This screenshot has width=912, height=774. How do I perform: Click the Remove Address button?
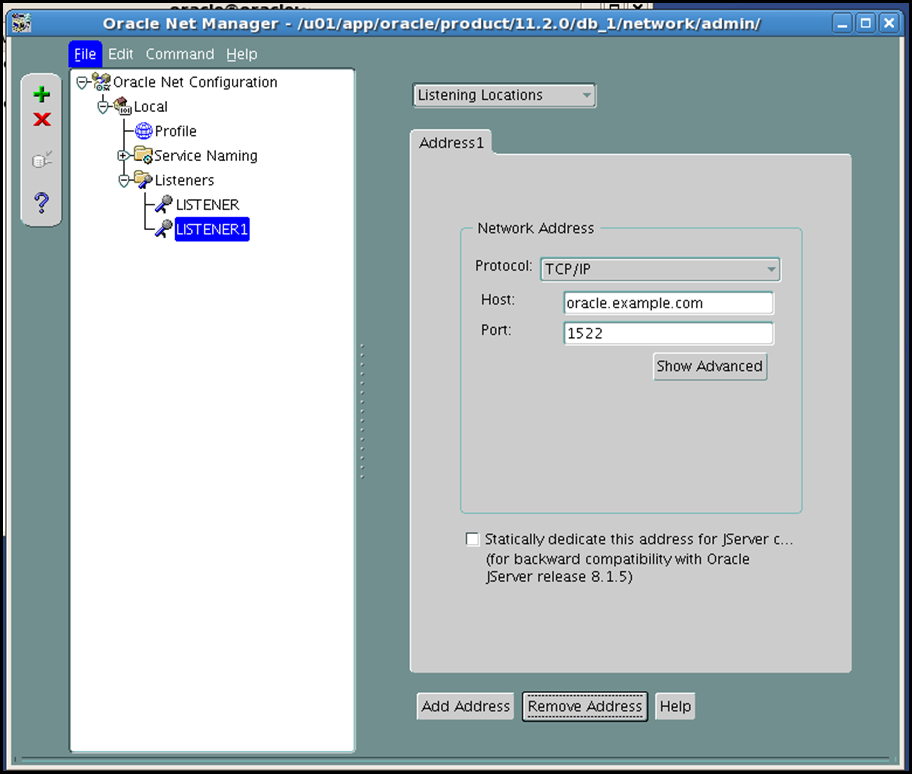585,706
